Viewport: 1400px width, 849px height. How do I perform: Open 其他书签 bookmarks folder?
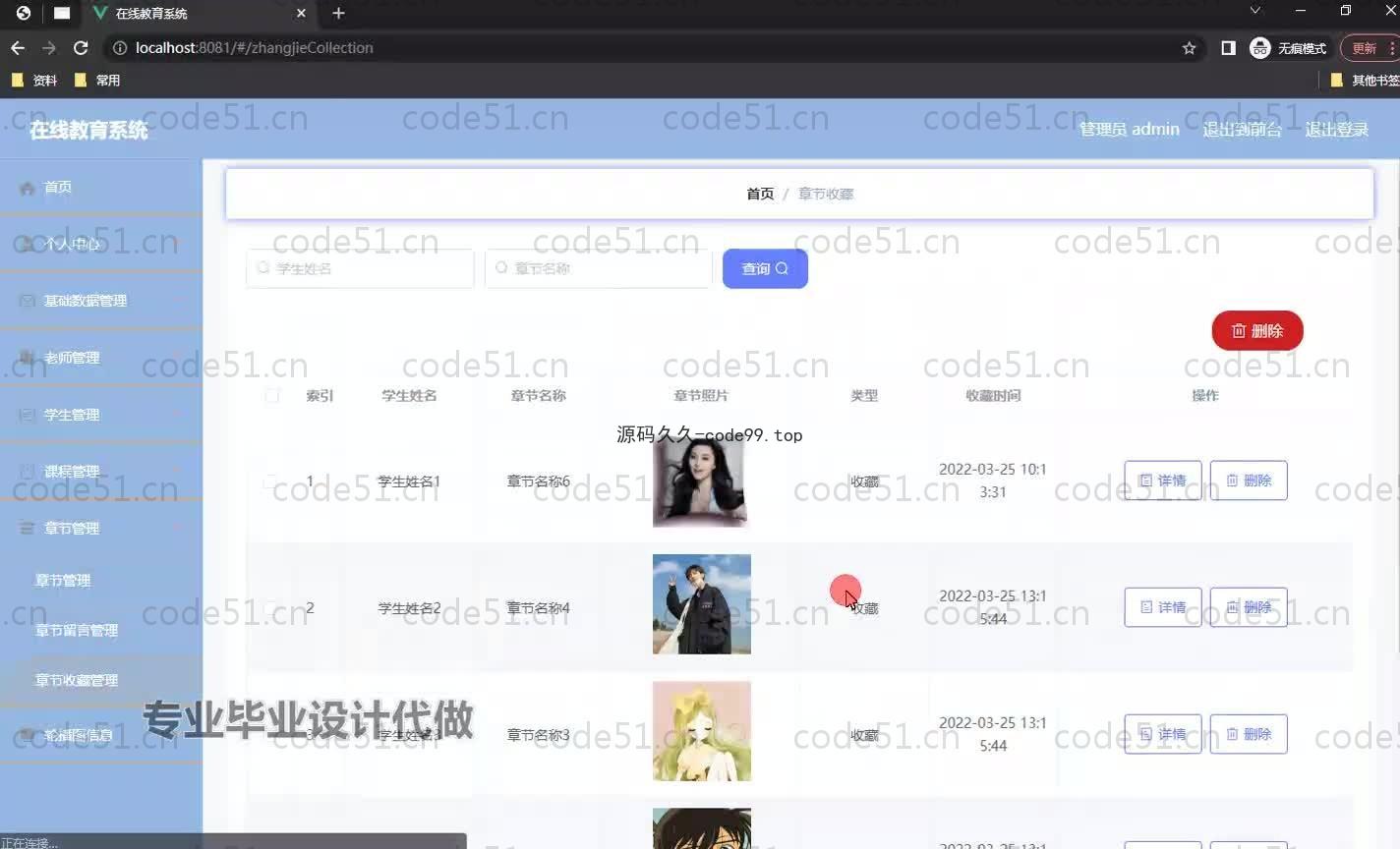pyautogui.click(x=1366, y=81)
